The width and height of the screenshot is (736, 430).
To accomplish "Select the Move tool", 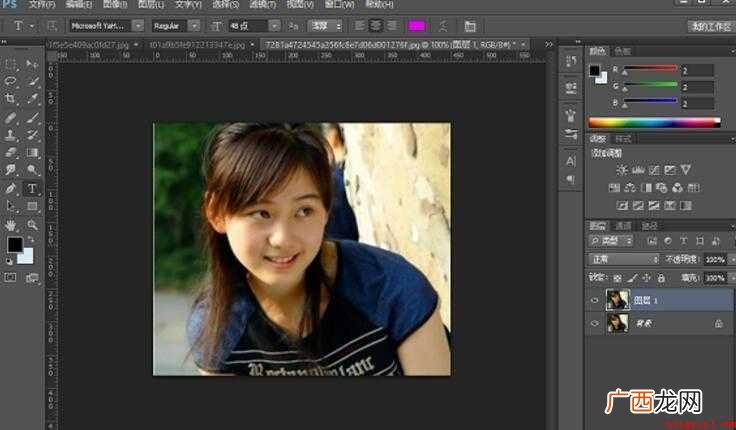I will click(32, 64).
